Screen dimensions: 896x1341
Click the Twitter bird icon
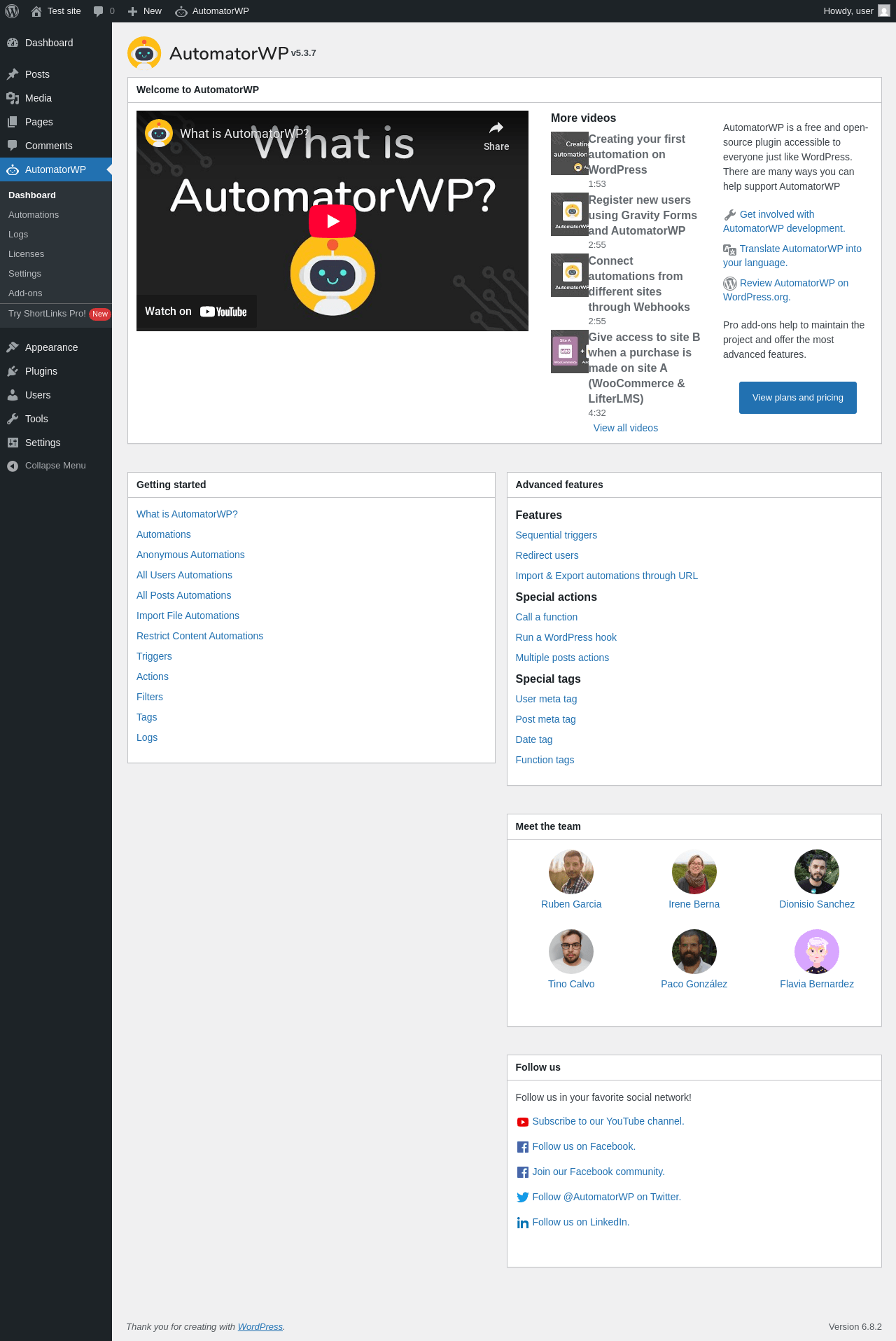(523, 1197)
